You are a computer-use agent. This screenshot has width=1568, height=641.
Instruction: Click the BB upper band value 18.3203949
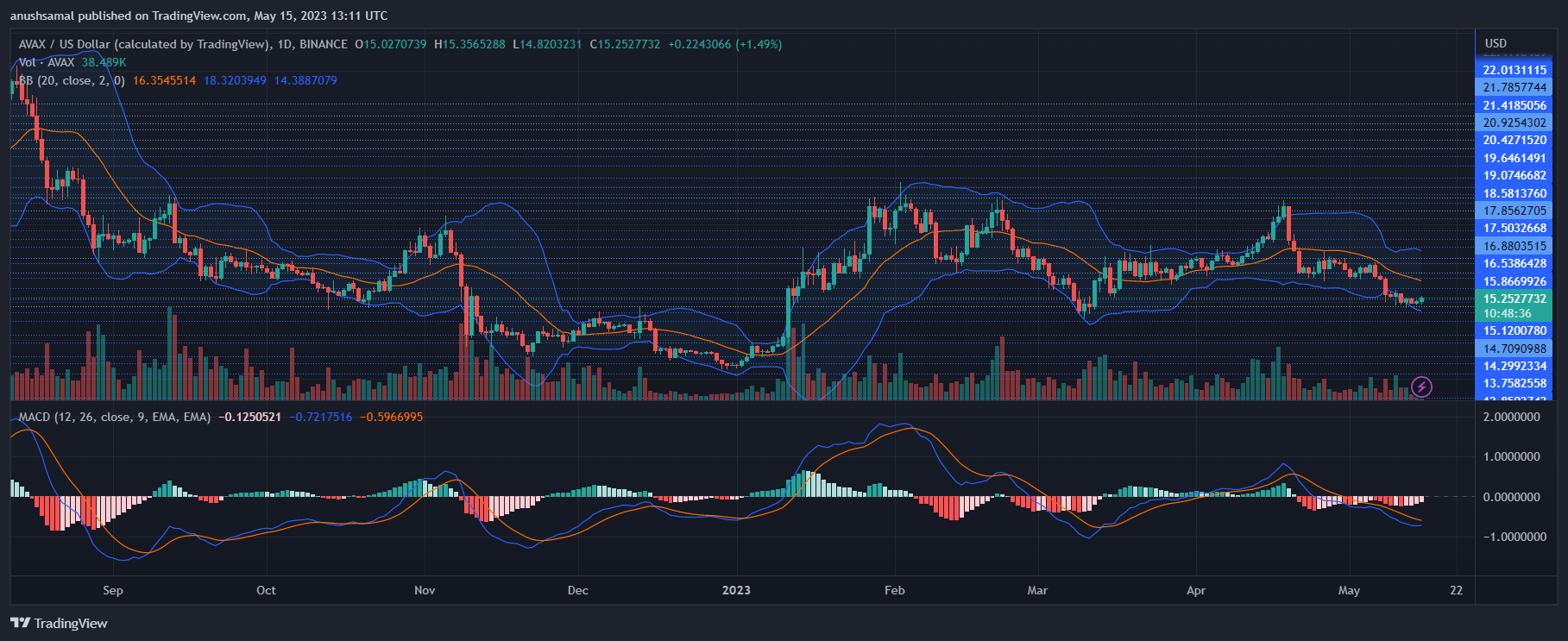pos(236,80)
